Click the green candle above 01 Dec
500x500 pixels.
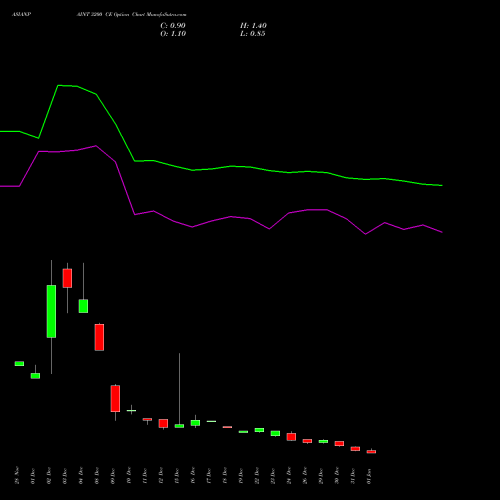[x=35, y=376]
